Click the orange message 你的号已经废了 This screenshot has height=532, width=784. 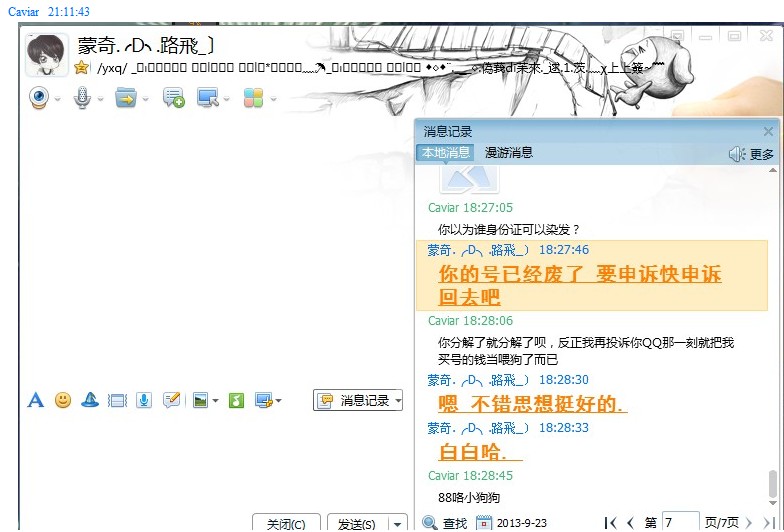[580, 286]
